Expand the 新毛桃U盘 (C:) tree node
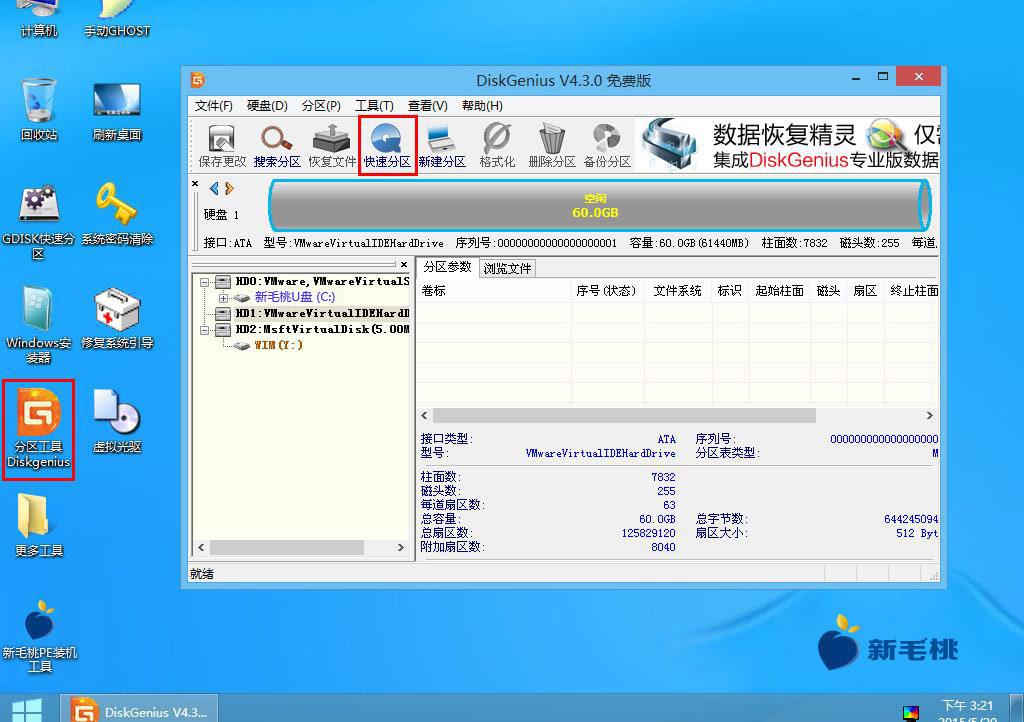The image size is (1024, 722). [223, 298]
